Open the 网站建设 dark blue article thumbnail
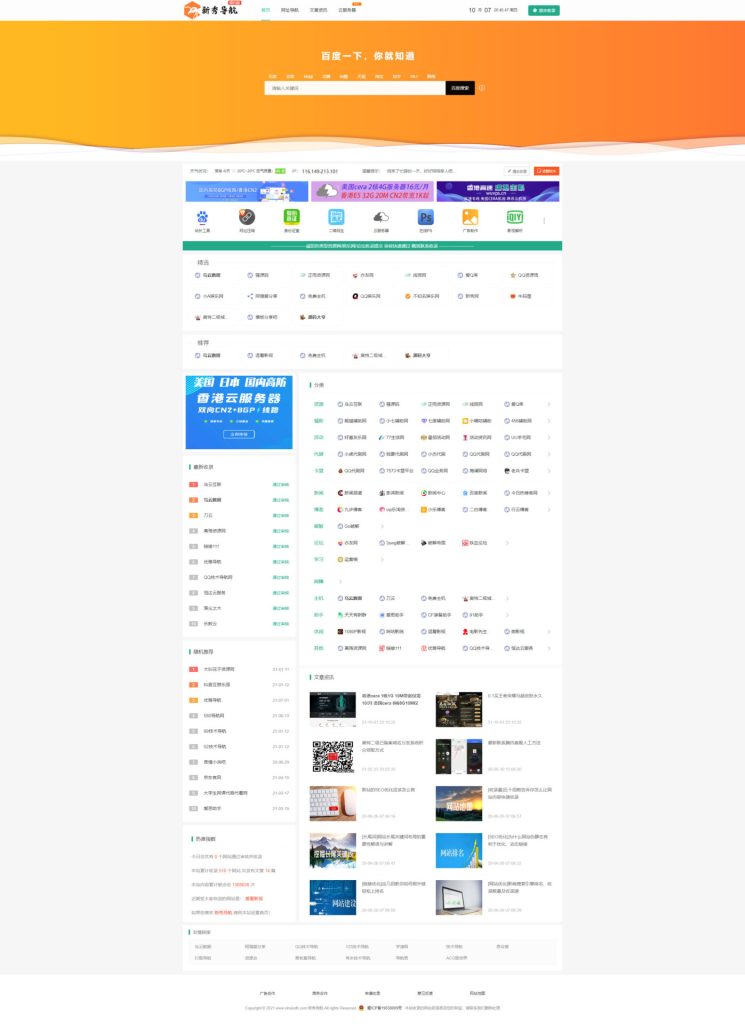The image size is (745, 1024). point(333,897)
